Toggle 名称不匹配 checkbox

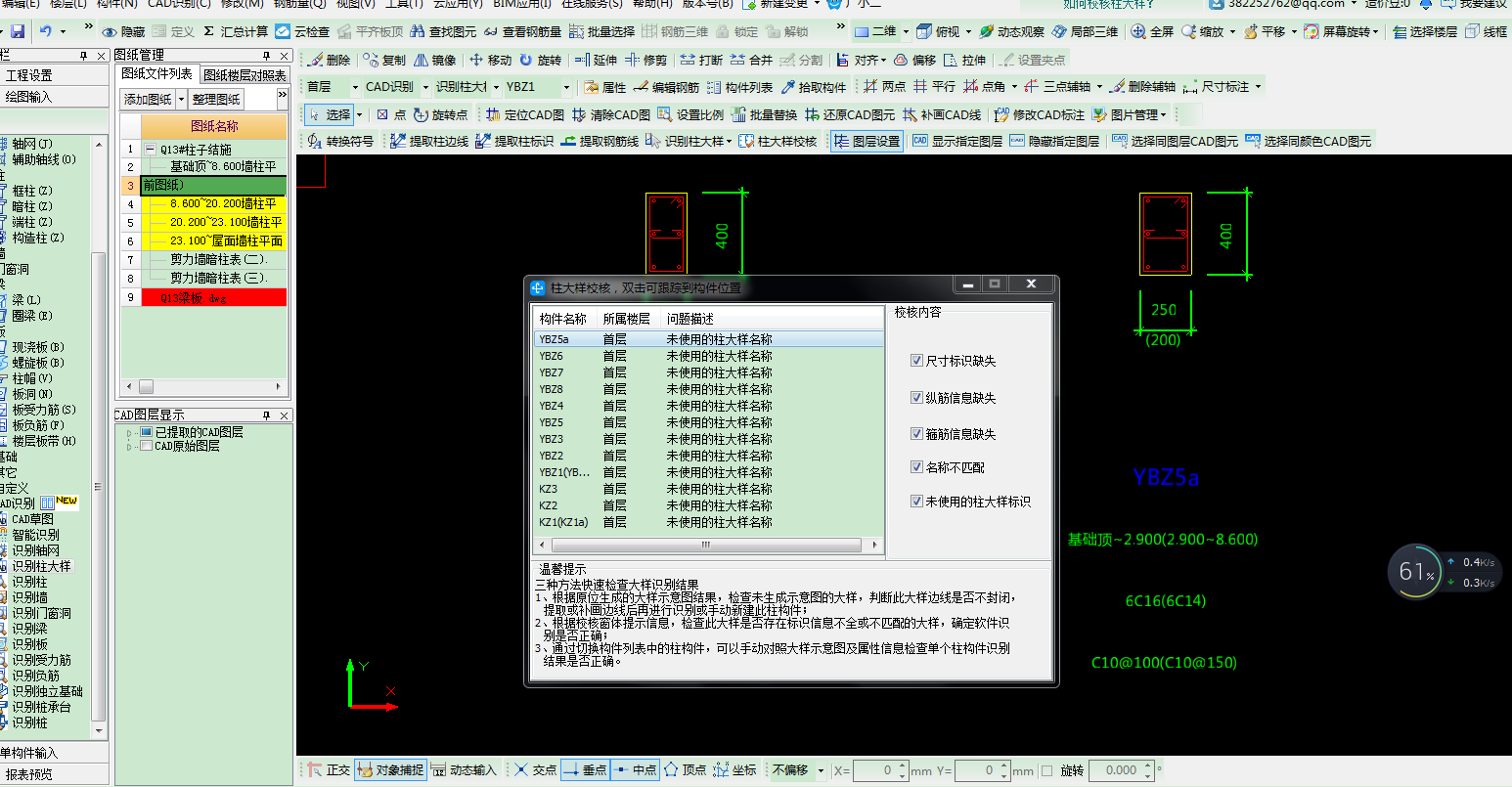(916, 467)
